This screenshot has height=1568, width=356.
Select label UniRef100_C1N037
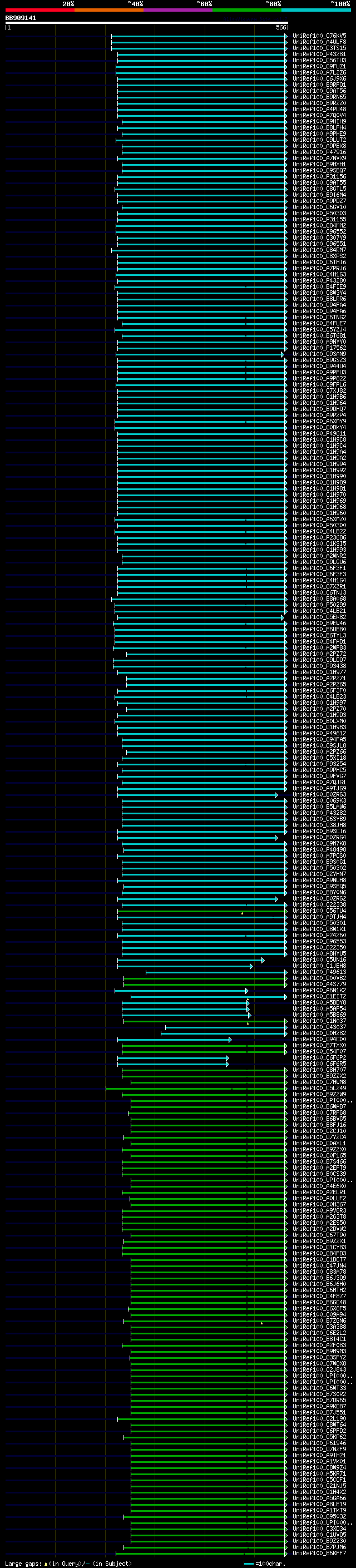point(319,1021)
